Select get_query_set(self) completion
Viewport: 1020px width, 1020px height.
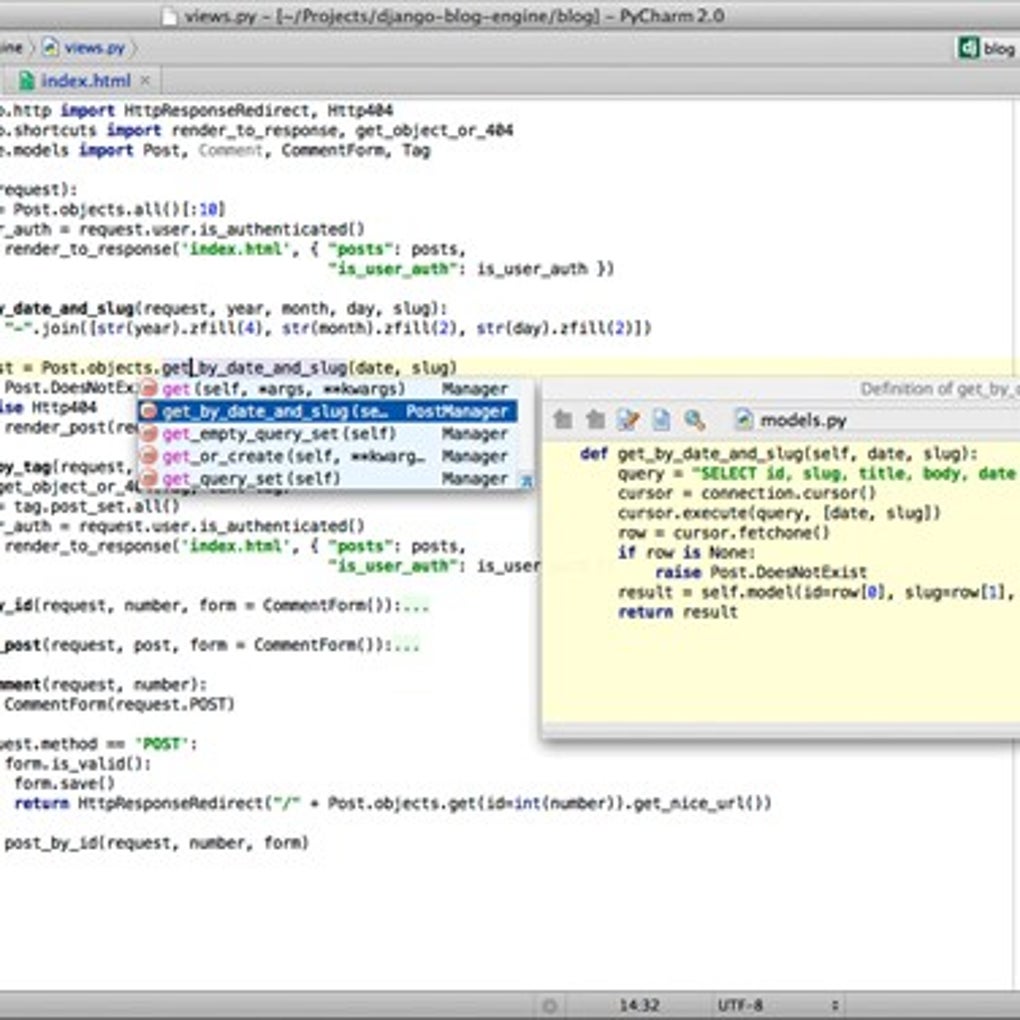tap(328, 479)
